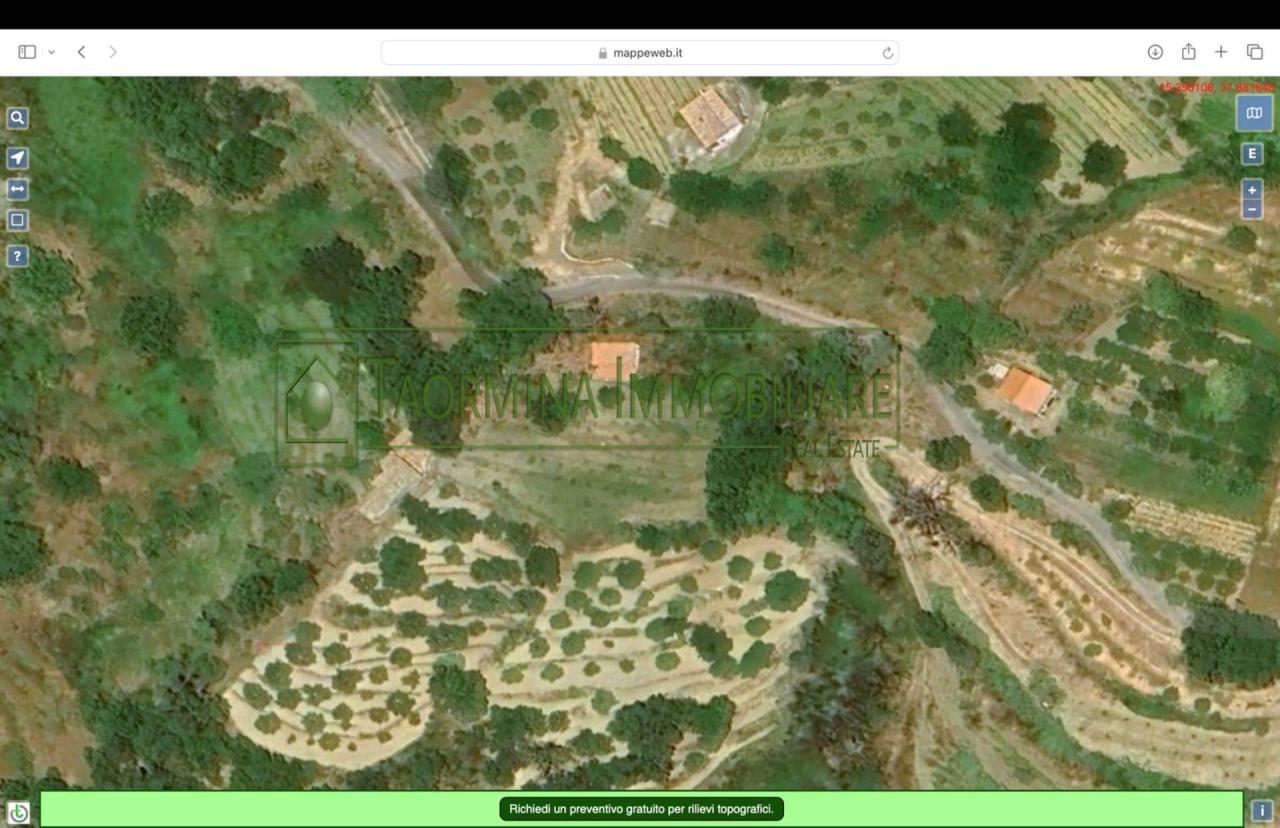Open the tab overview
Viewport: 1280px width, 828px height.
(1252, 51)
